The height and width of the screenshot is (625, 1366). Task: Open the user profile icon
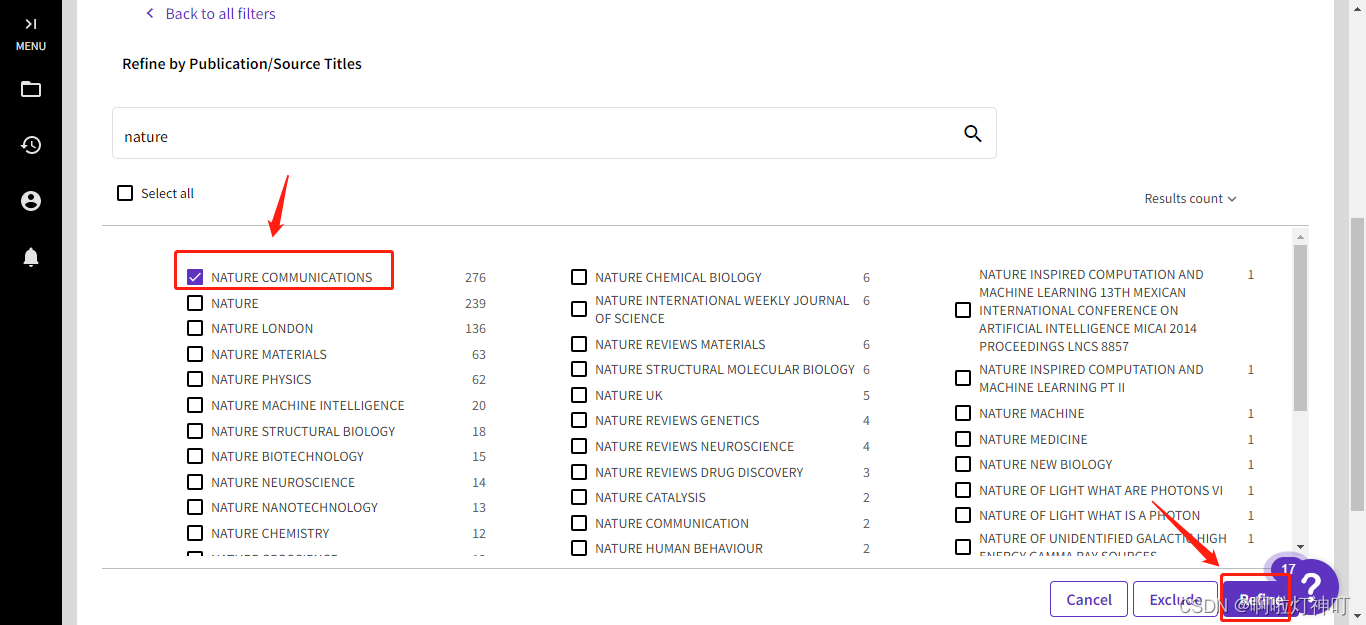point(31,201)
